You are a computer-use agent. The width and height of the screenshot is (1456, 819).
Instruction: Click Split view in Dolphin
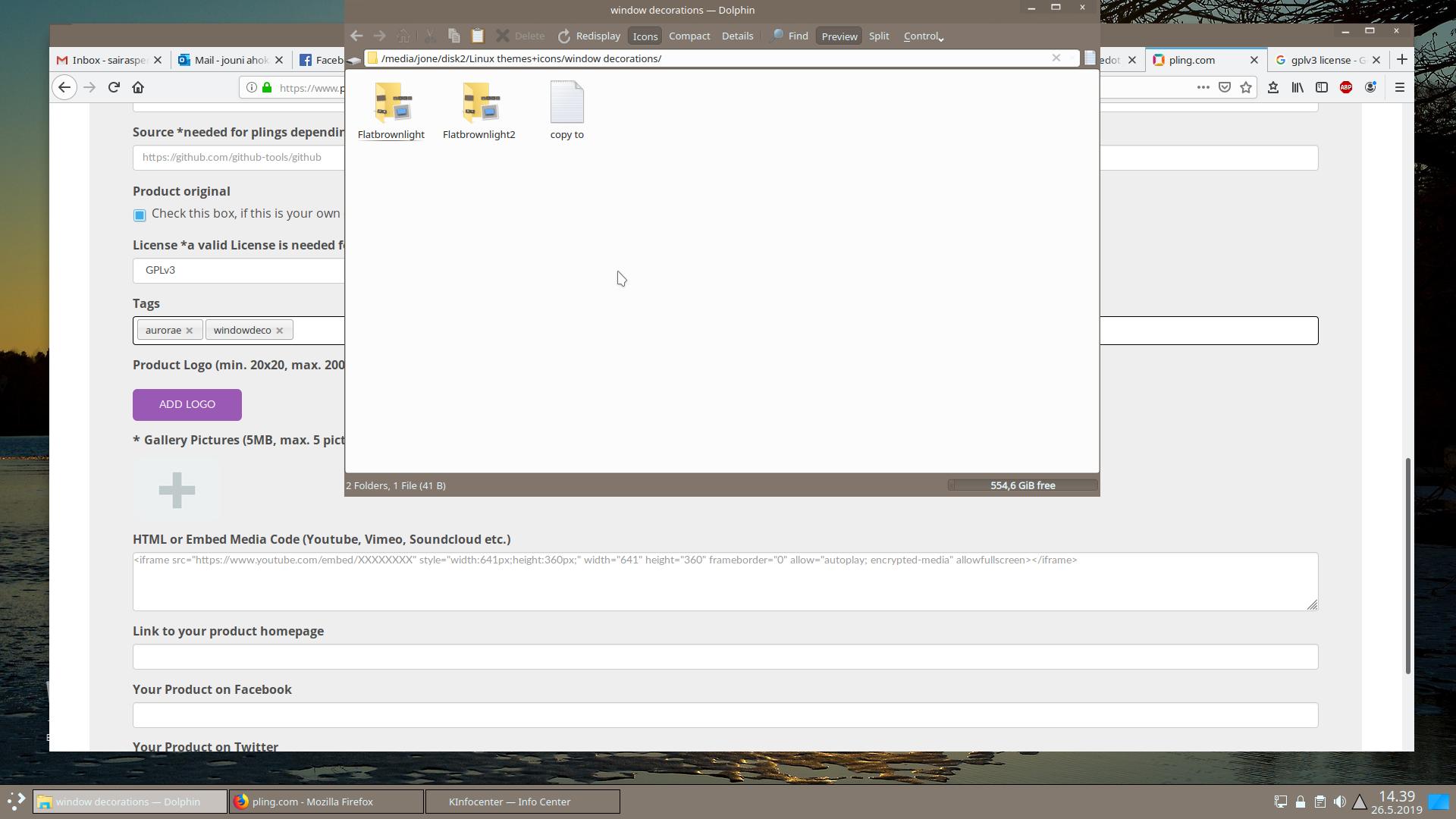[x=879, y=36]
